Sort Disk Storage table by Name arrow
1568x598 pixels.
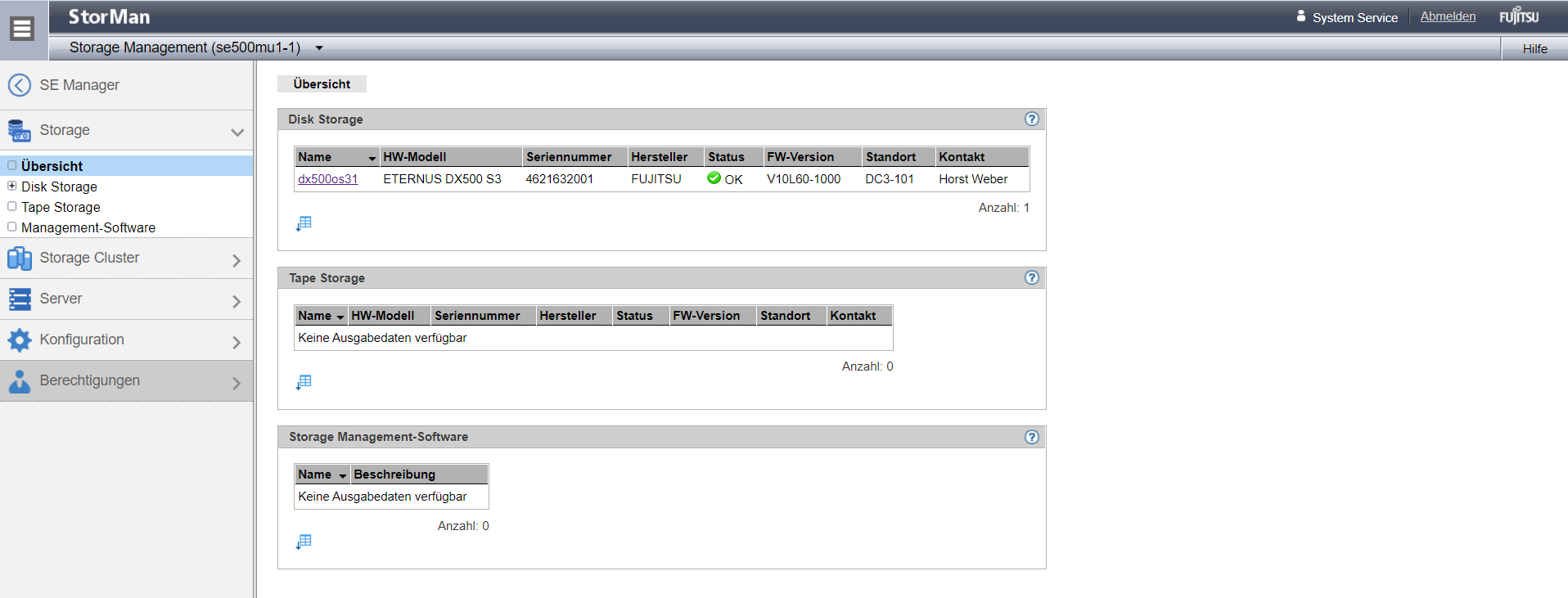tap(372, 158)
